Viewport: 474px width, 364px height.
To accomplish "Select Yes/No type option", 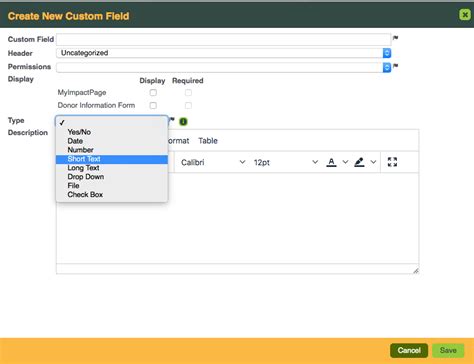I will 112,132.
